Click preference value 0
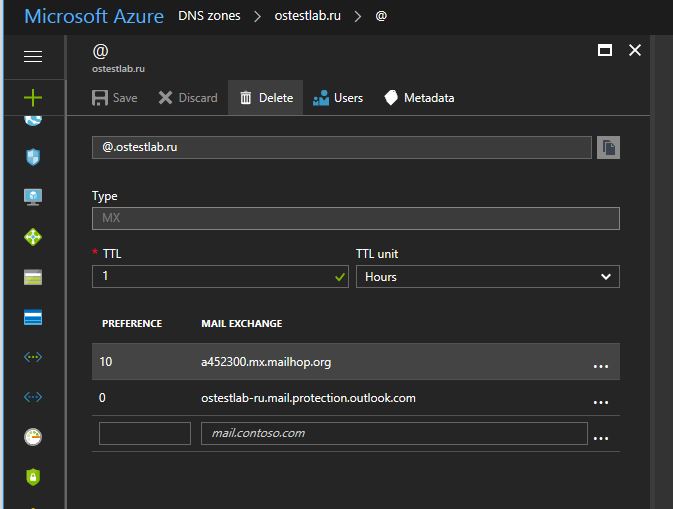This screenshot has height=509, width=673. (102, 398)
